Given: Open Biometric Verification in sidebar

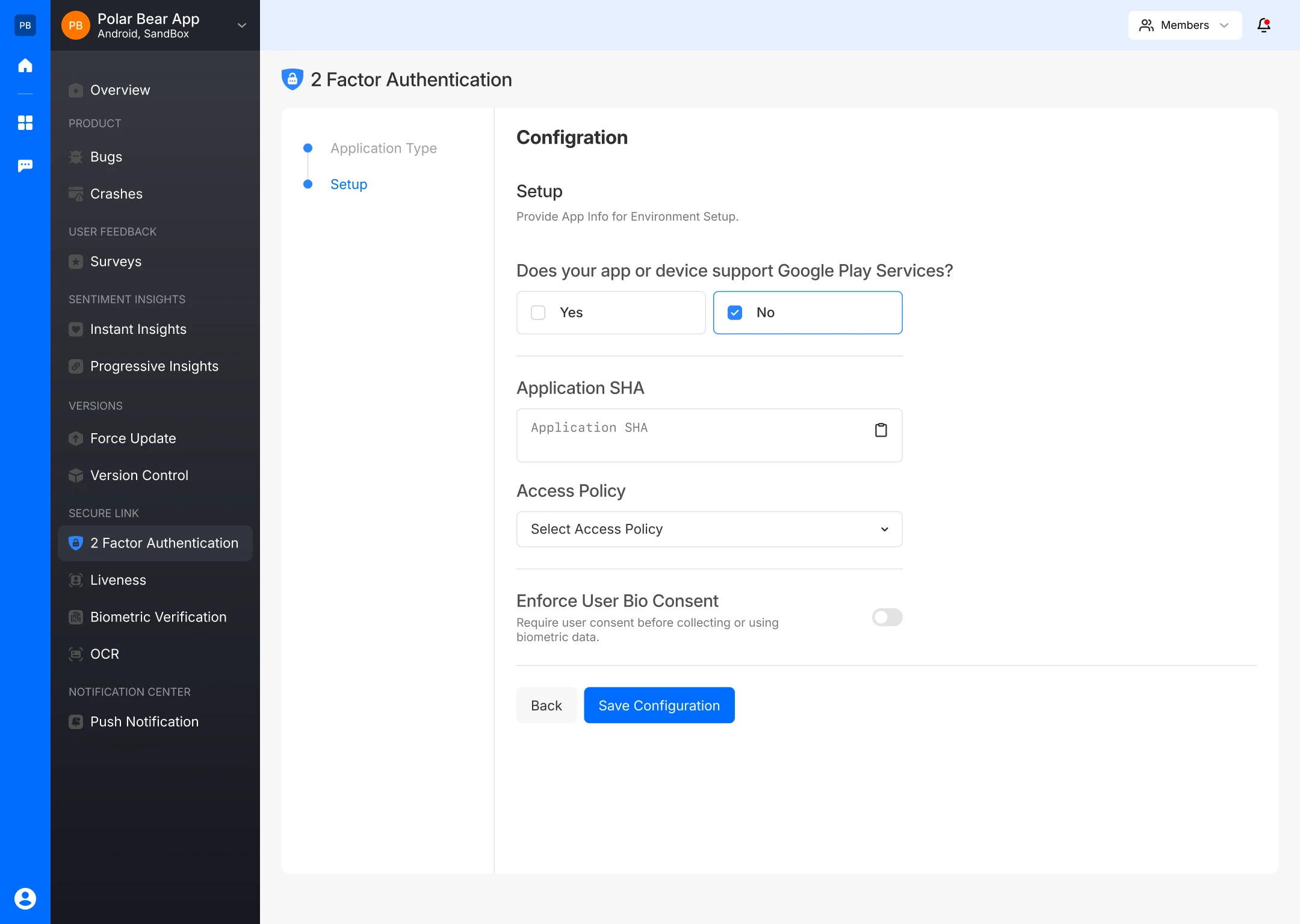Looking at the screenshot, I should tap(158, 617).
